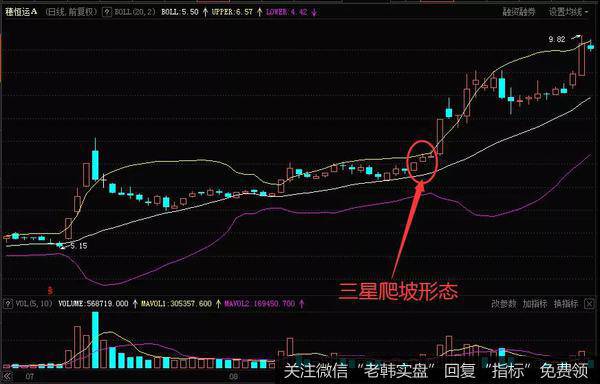Close the volume indicator panel
Viewport: 600px width, 384px height.
590,304
